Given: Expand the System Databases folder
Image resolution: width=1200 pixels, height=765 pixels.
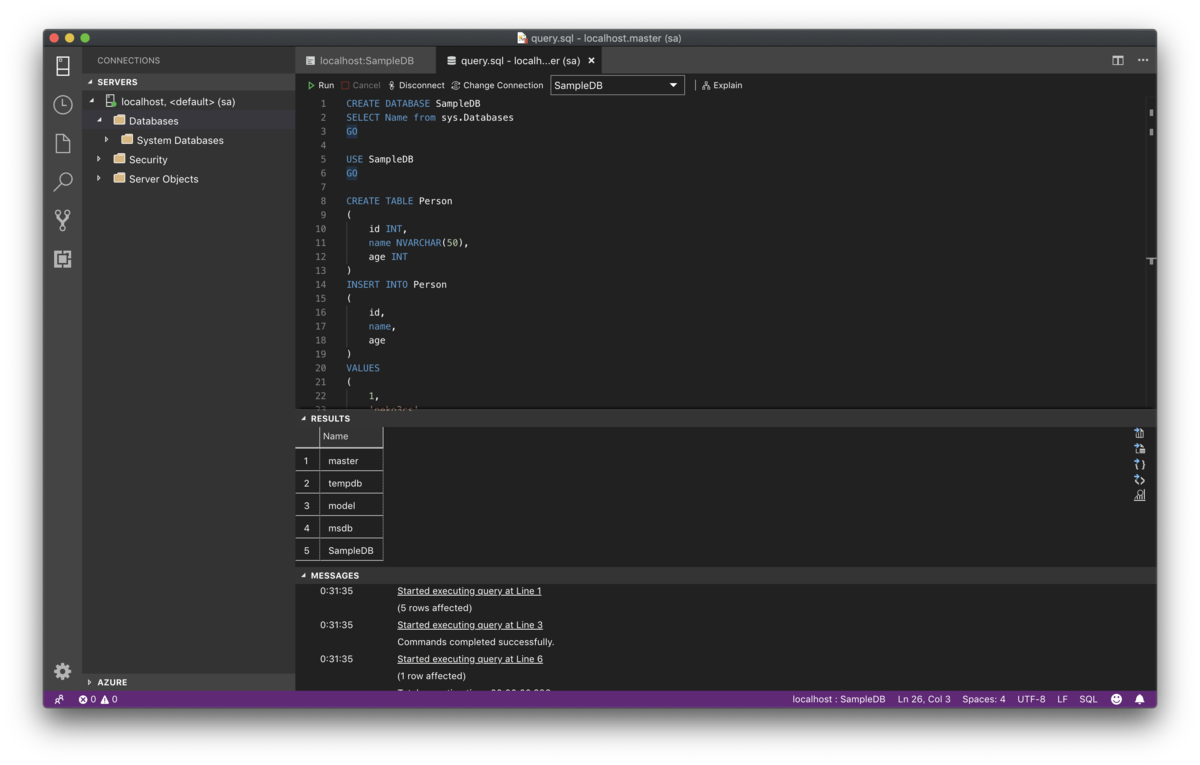Looking at the screenshot, I should pos(106,140).
